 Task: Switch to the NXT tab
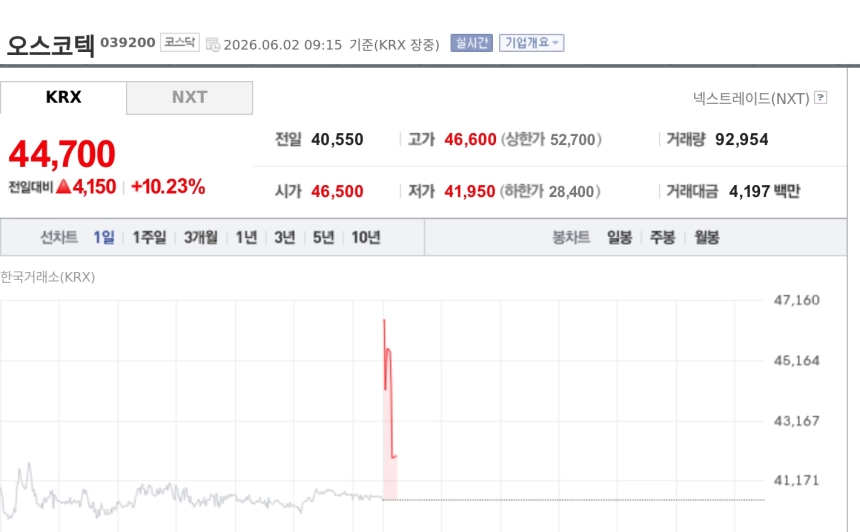(x=190, y=98)
